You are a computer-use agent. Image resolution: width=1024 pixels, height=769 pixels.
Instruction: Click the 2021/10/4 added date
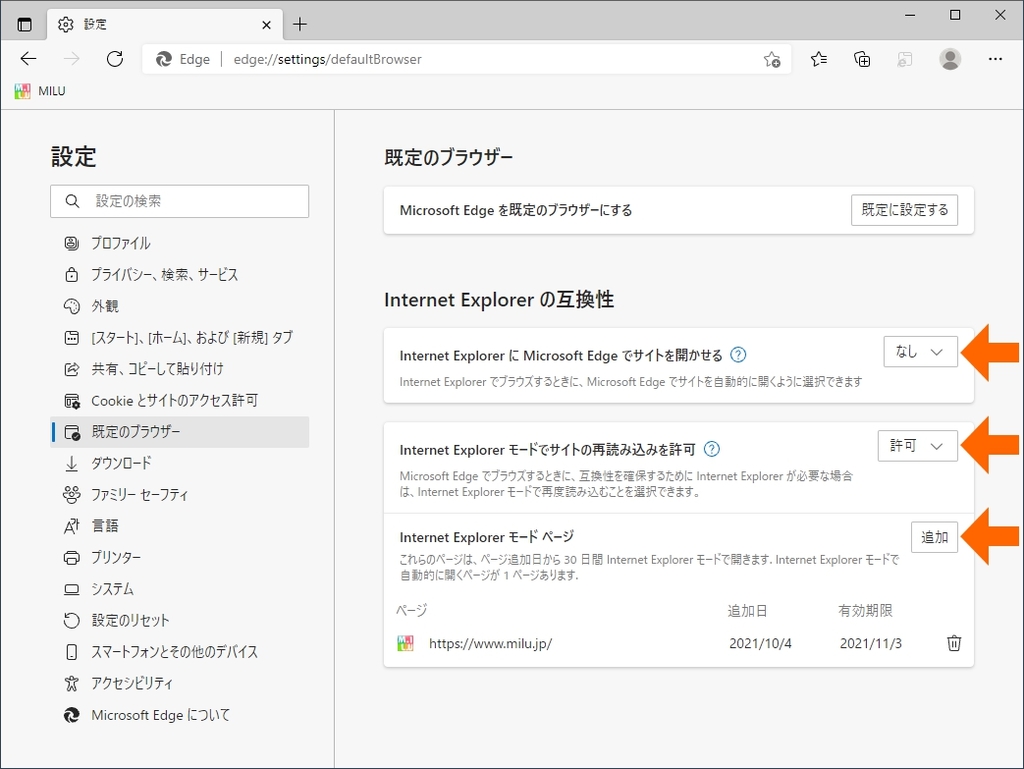pyautogui.click(x=760, y=644)
